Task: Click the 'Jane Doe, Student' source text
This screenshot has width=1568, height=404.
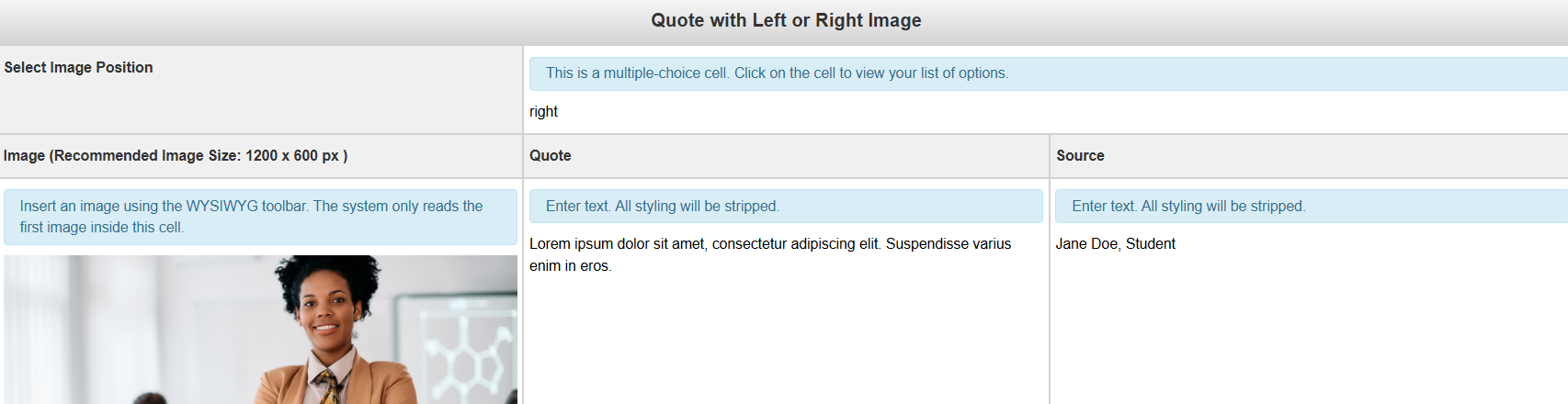Action: pos(1115,244)
